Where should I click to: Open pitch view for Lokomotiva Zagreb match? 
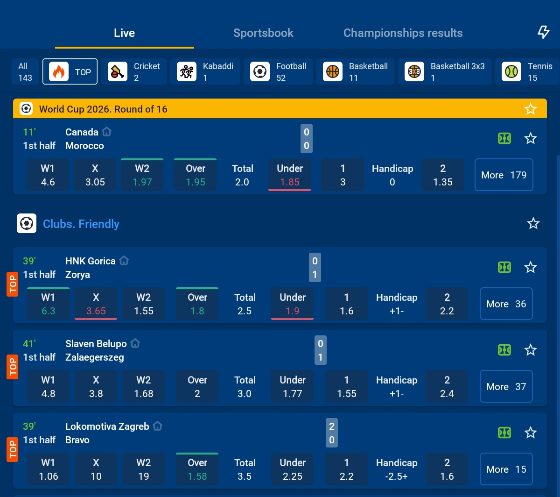(504, 433)
